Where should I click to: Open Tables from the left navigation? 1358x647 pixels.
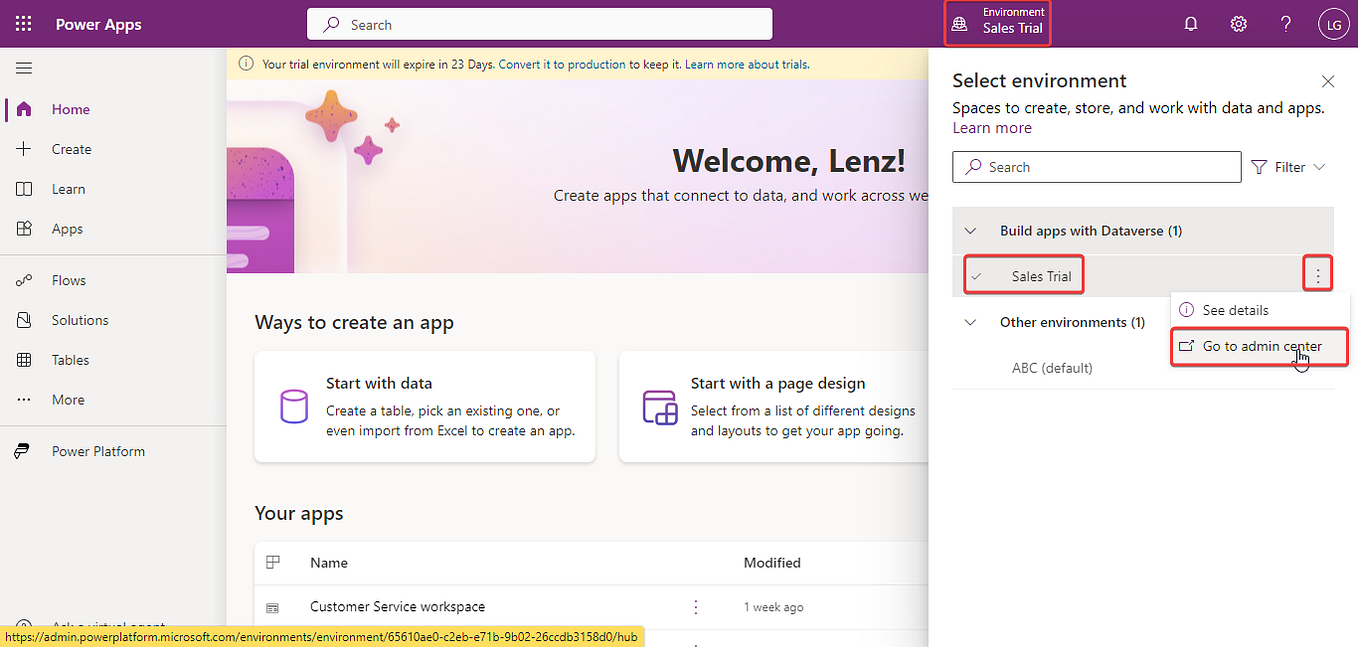pos(69,359)
